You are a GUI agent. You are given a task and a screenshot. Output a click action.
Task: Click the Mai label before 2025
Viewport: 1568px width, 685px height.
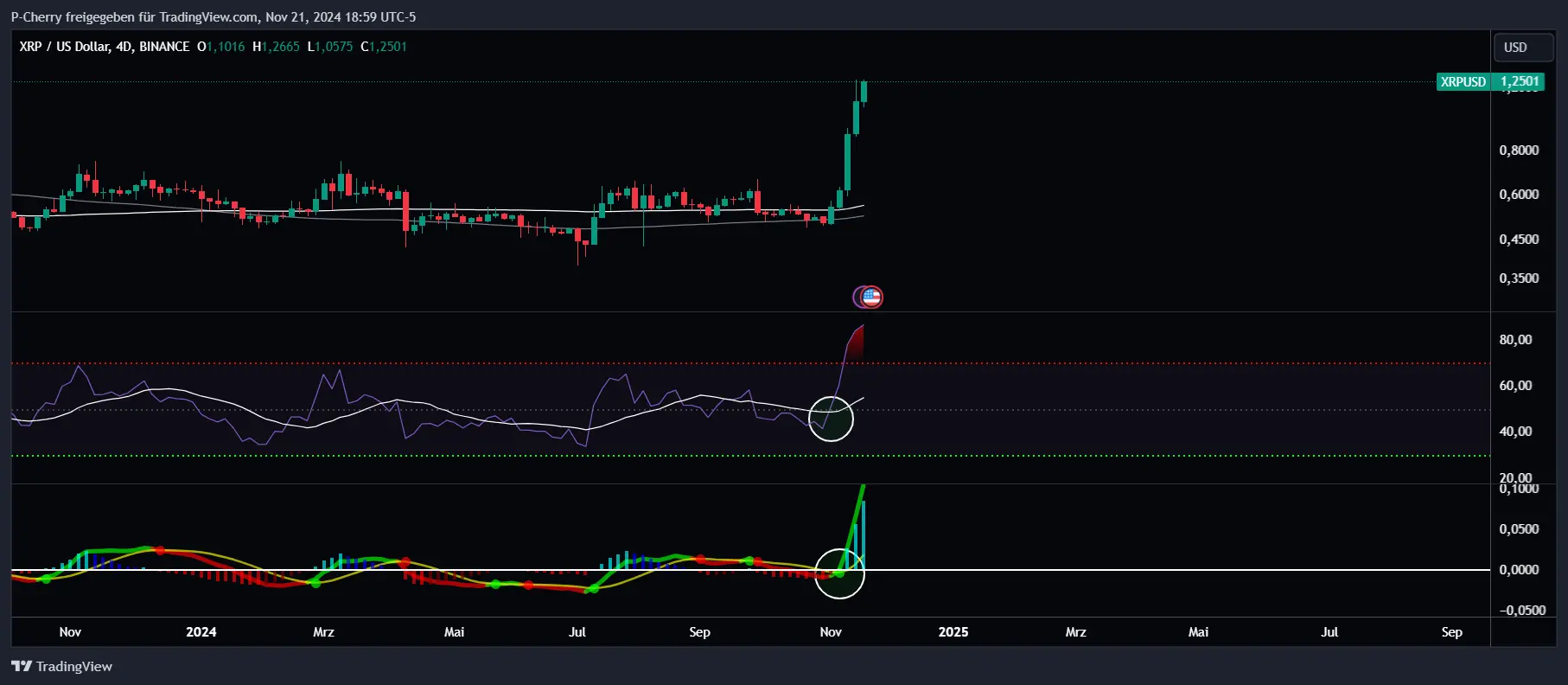[x=454, y=632]
